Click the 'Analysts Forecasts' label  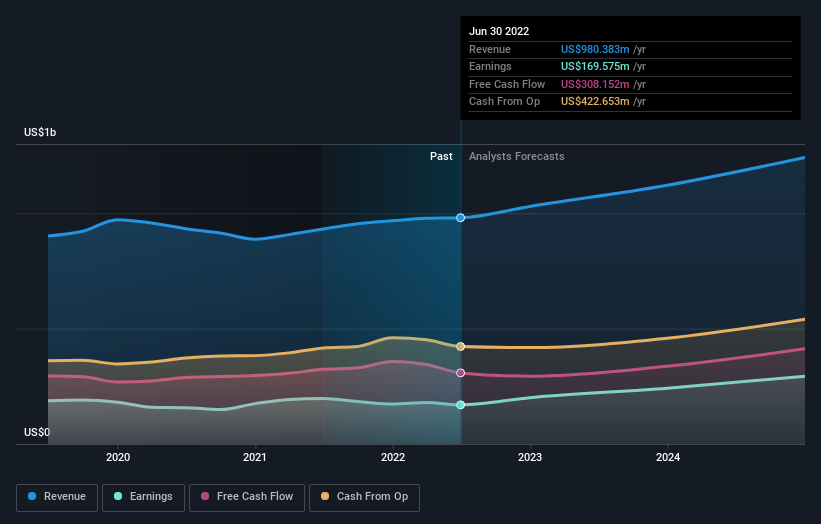516,156
